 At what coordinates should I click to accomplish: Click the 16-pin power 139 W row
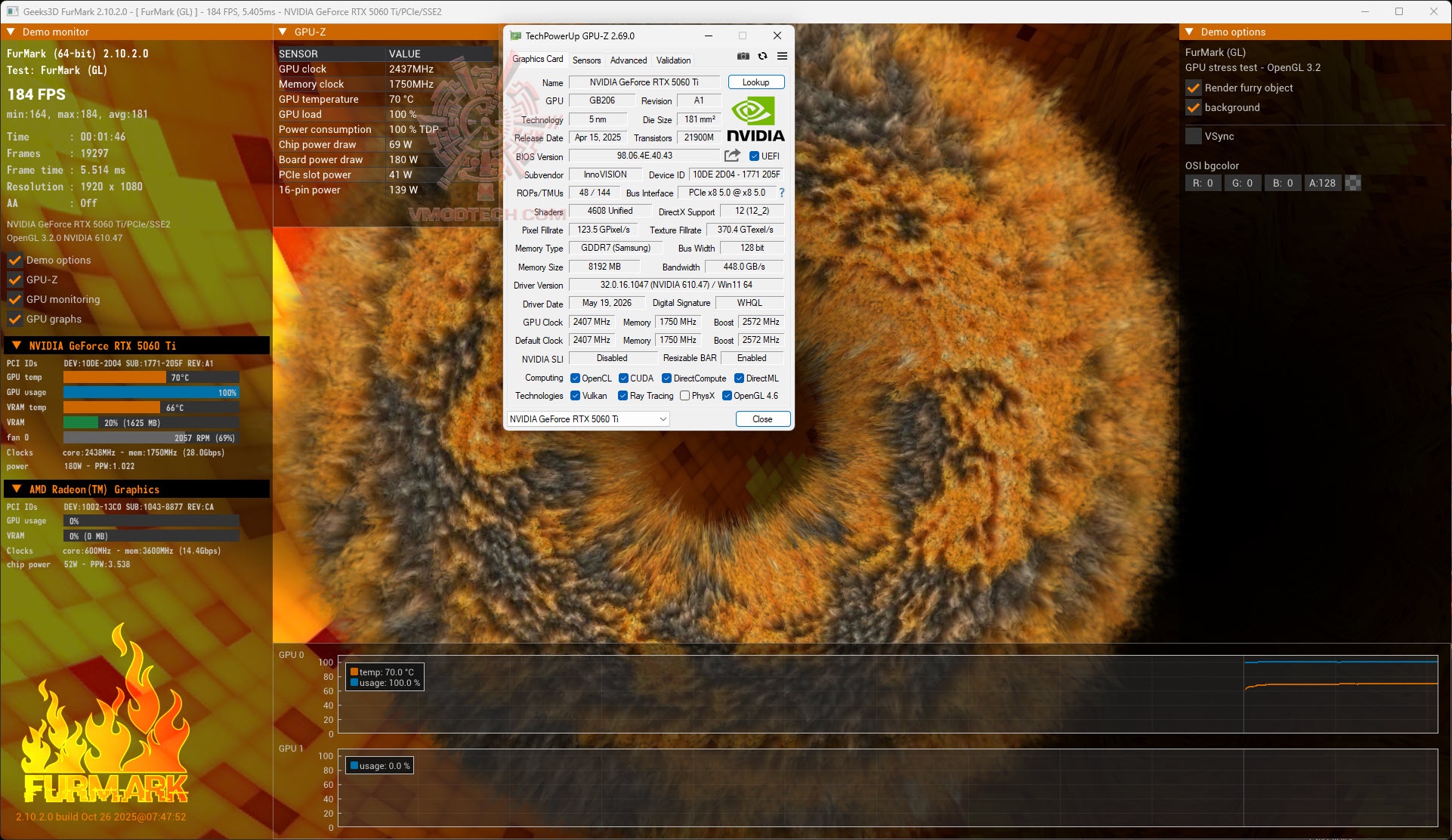point(385,190)
